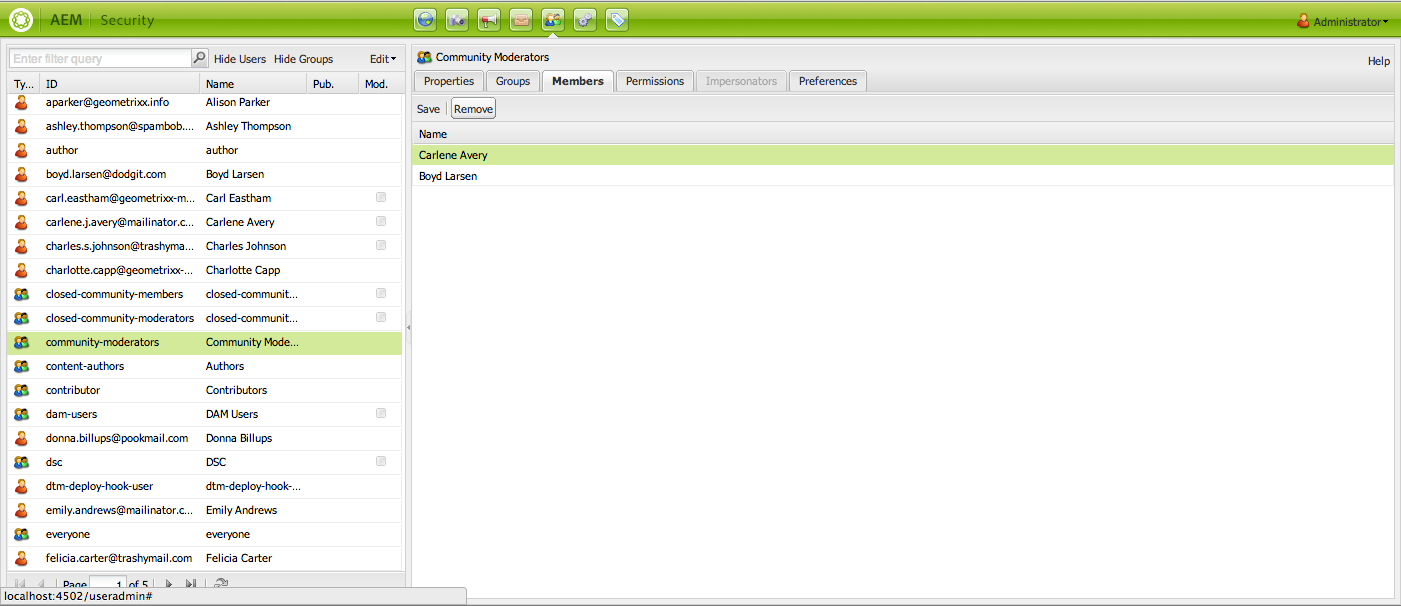This screenshot has height=606, width=1401.
Task: Open the Digital Assets camera icon
Action: point(458,19)
